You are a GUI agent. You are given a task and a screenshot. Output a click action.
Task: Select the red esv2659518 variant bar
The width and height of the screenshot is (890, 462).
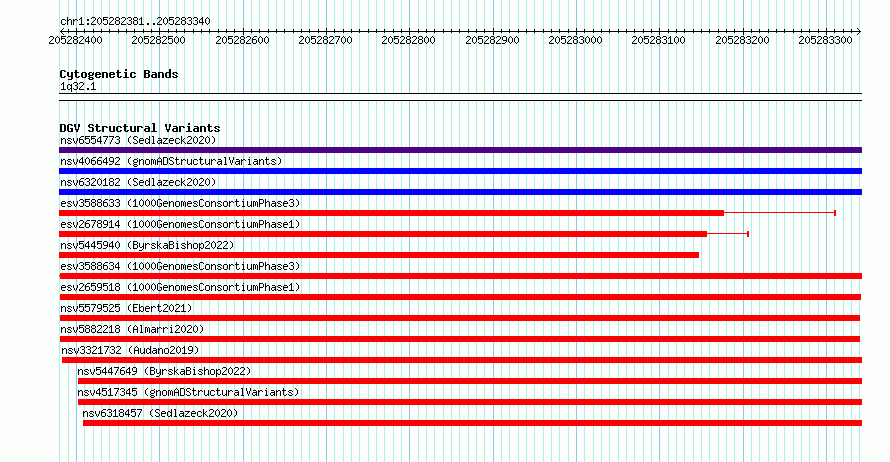tap(460, 297)
